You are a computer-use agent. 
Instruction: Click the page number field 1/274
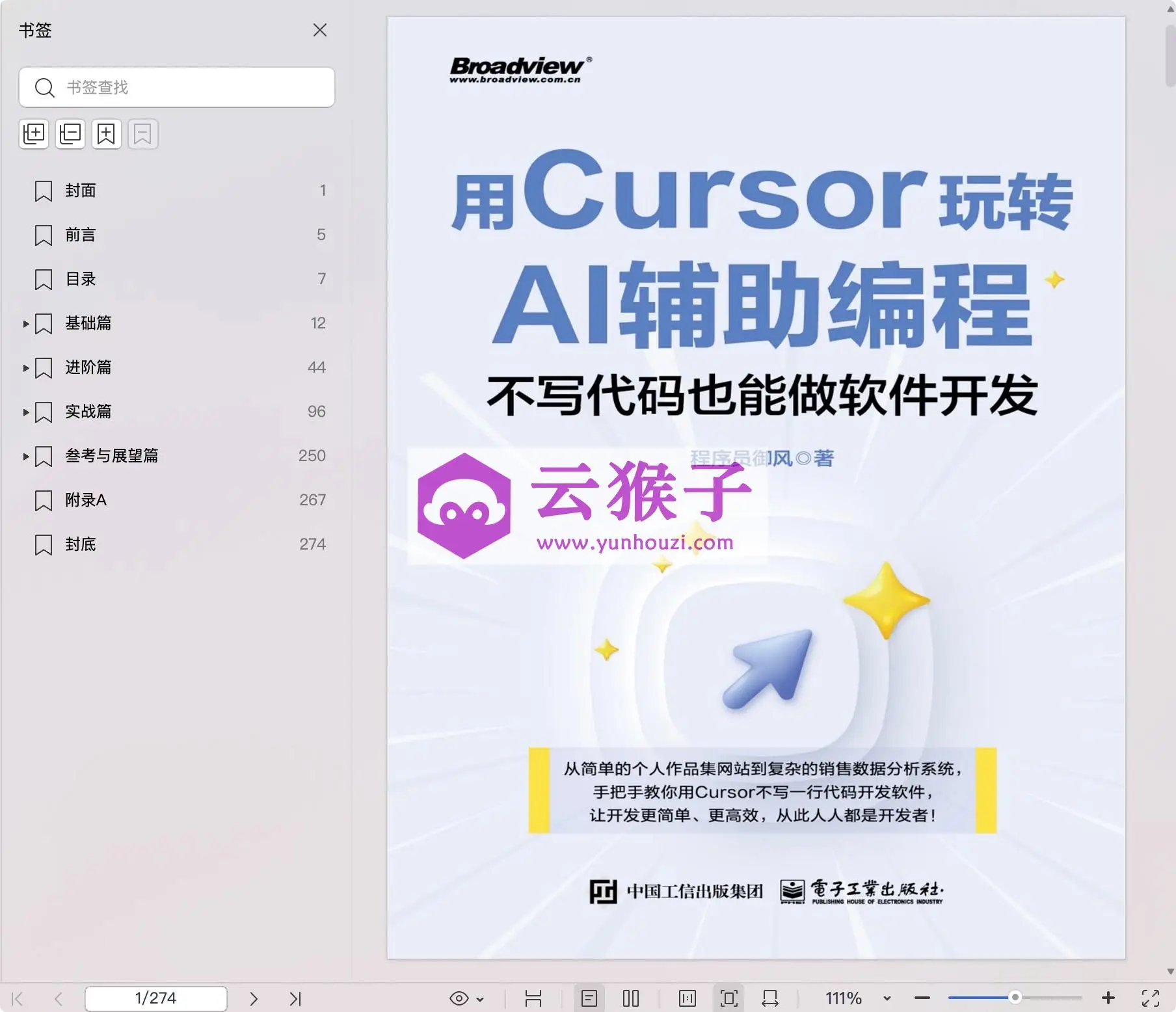coord(156,998)
